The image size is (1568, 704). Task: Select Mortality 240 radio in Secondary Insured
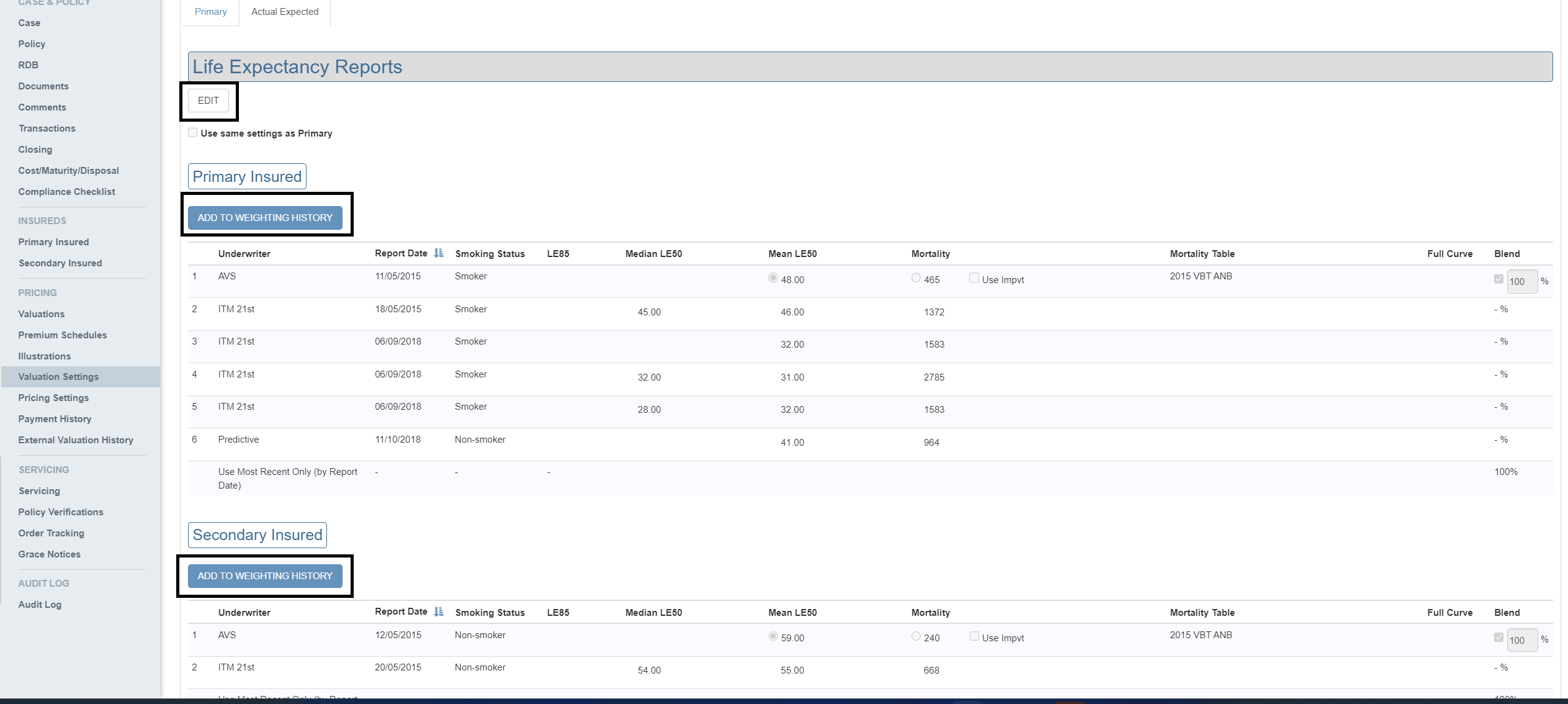pyautogui.click(x=916, y=636)
